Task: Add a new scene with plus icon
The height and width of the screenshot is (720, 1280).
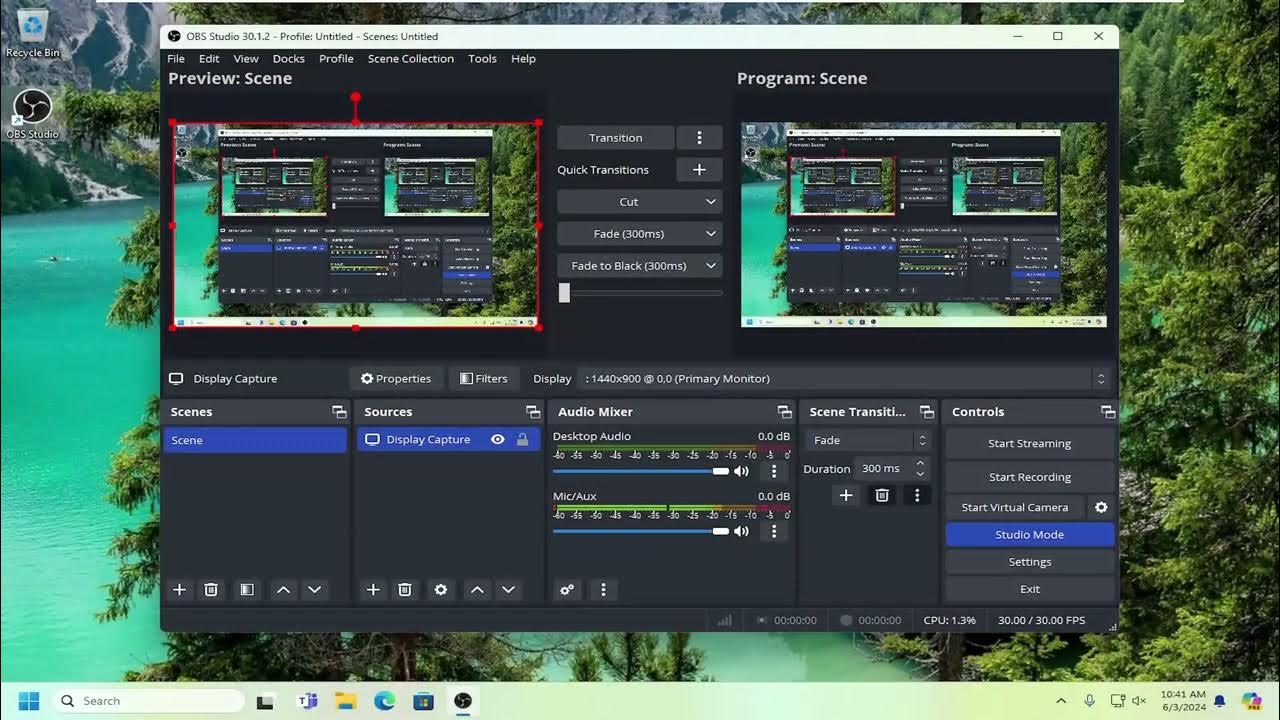Action: point(180,590)
